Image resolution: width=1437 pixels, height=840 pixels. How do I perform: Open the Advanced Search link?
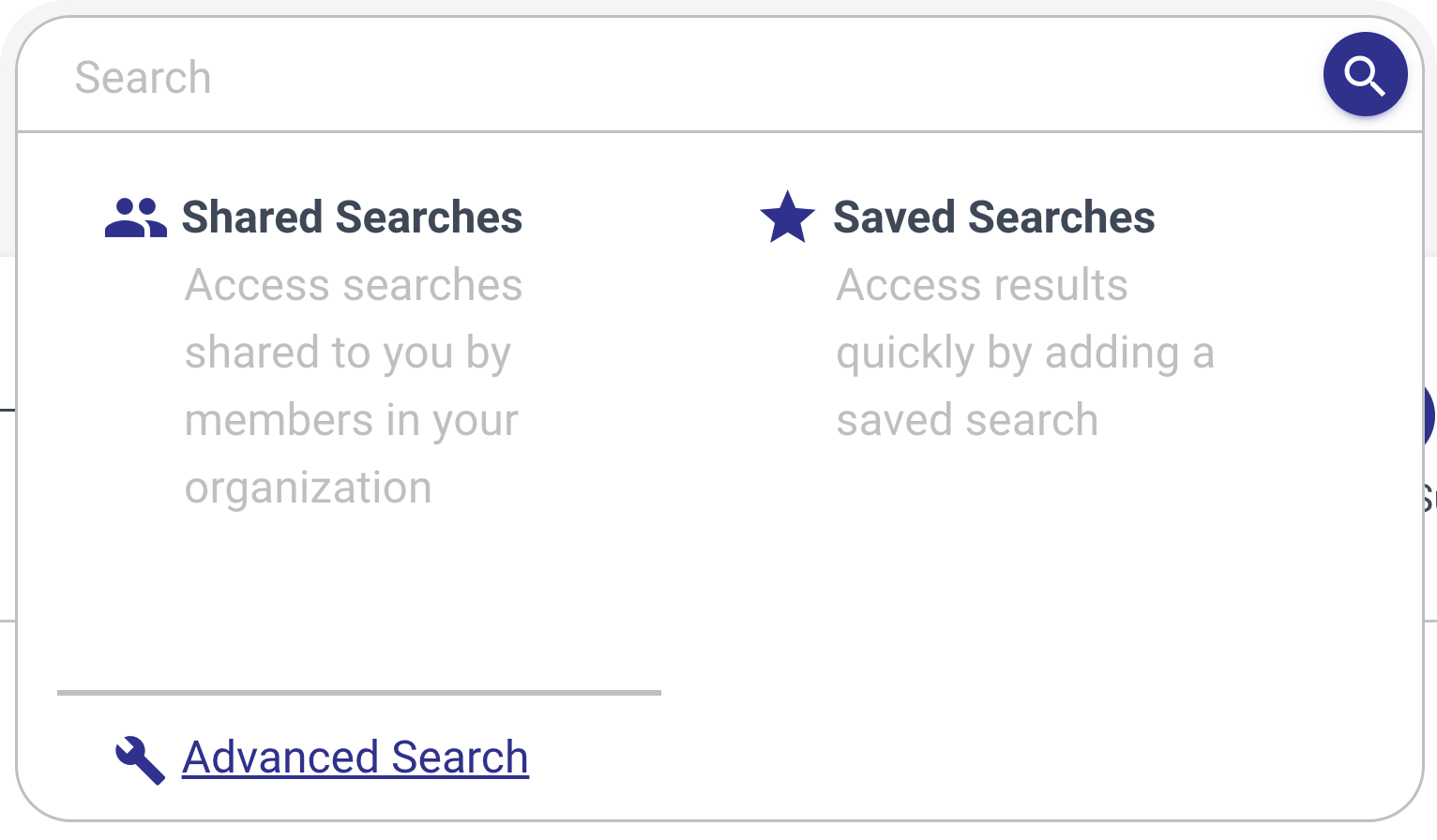click(x=355, y=757)
